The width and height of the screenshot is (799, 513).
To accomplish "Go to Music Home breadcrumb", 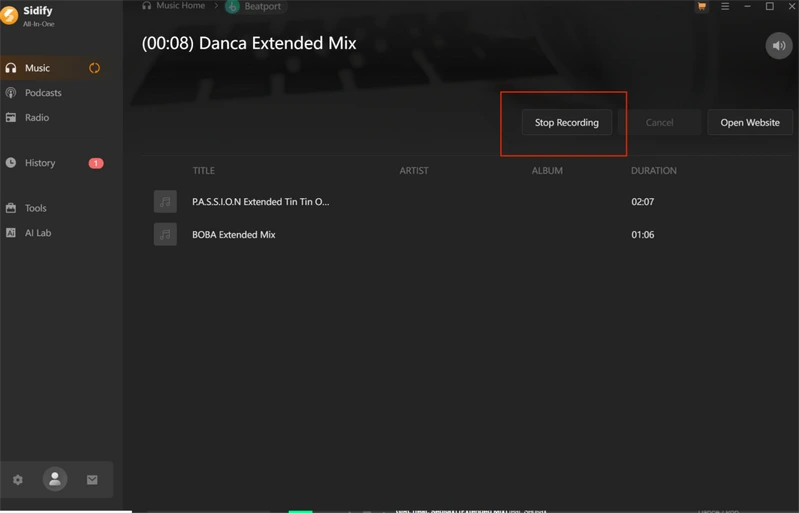I will tap(173, 6).
